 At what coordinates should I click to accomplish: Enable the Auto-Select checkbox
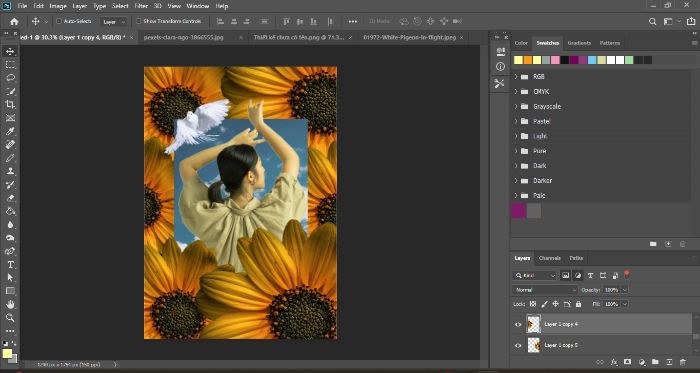[58, 21]
